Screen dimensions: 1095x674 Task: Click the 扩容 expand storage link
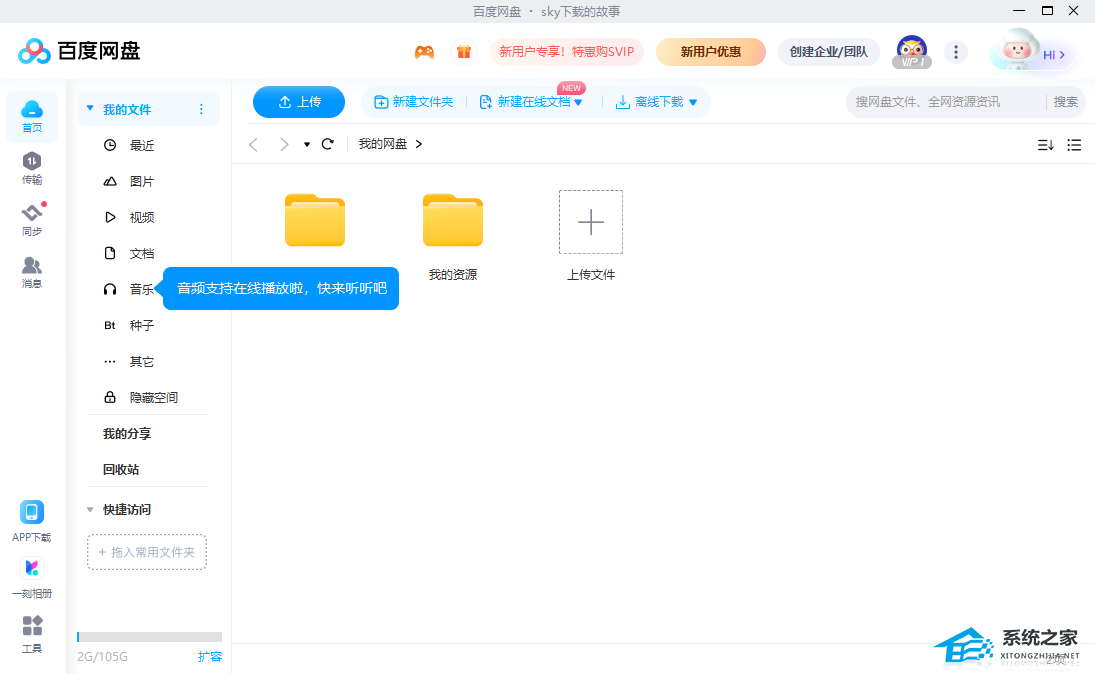[210, 657]
